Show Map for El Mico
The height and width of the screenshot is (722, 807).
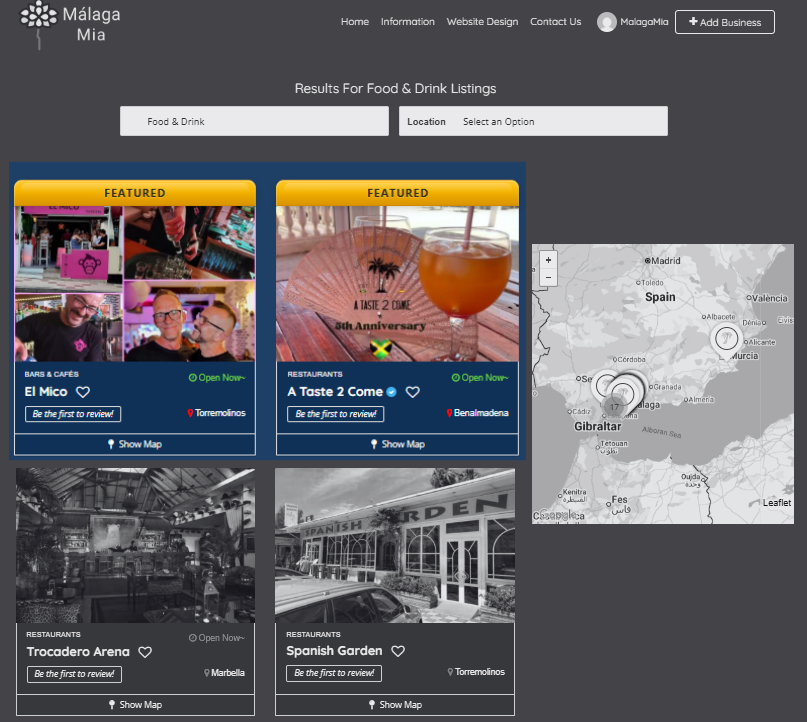(x=135, y=444)
